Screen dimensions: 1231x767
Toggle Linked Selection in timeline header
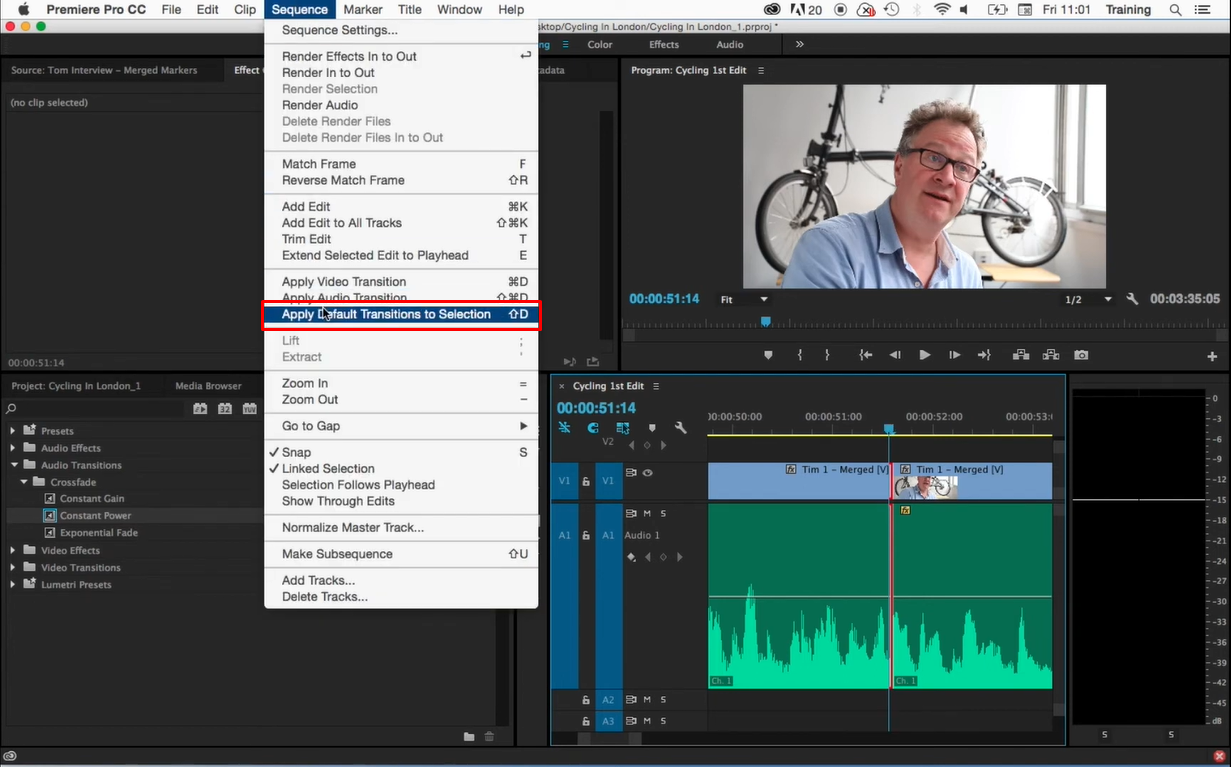pos(623,428)
